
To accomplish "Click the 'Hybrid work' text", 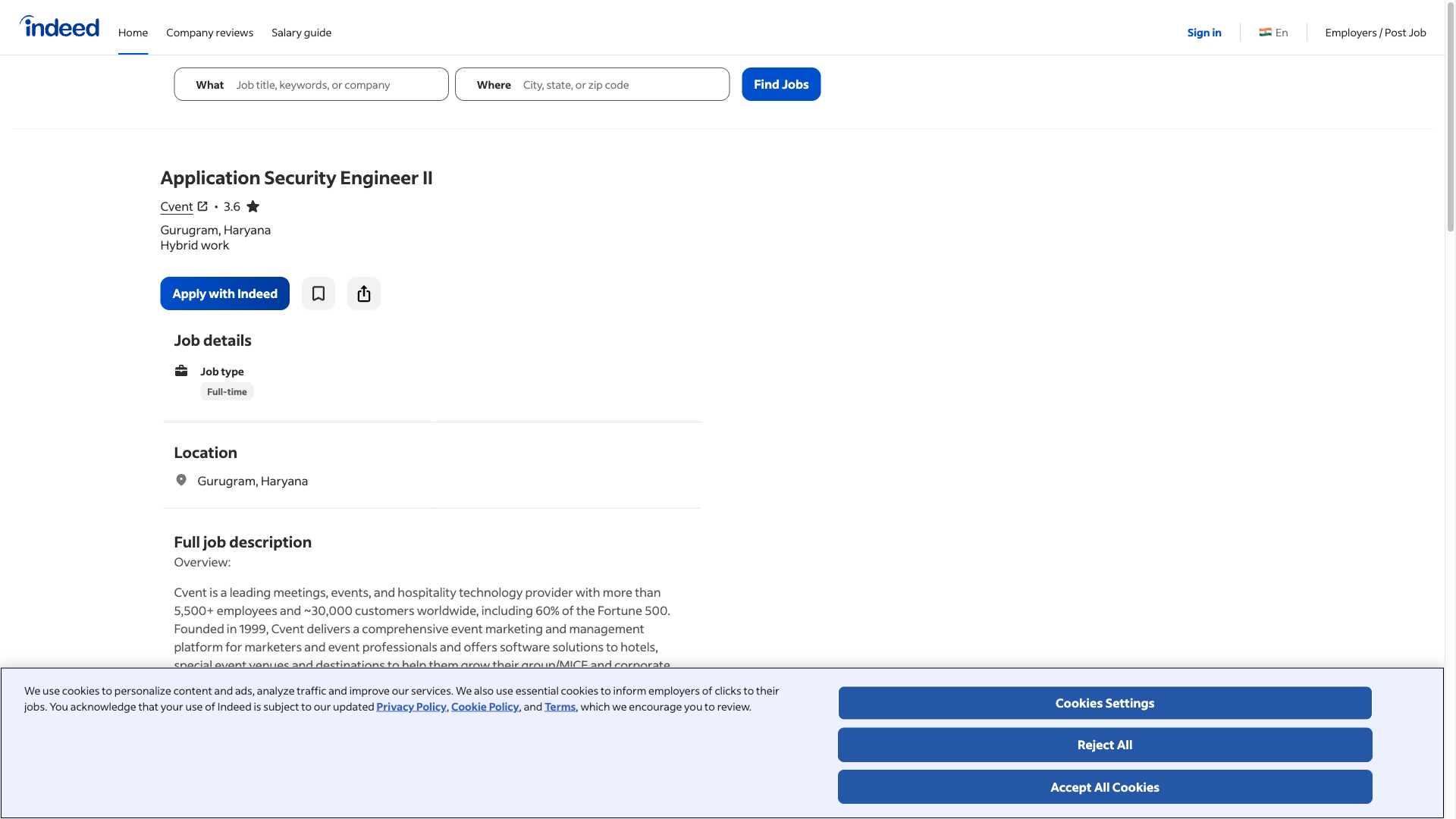I will coord(194,245).
